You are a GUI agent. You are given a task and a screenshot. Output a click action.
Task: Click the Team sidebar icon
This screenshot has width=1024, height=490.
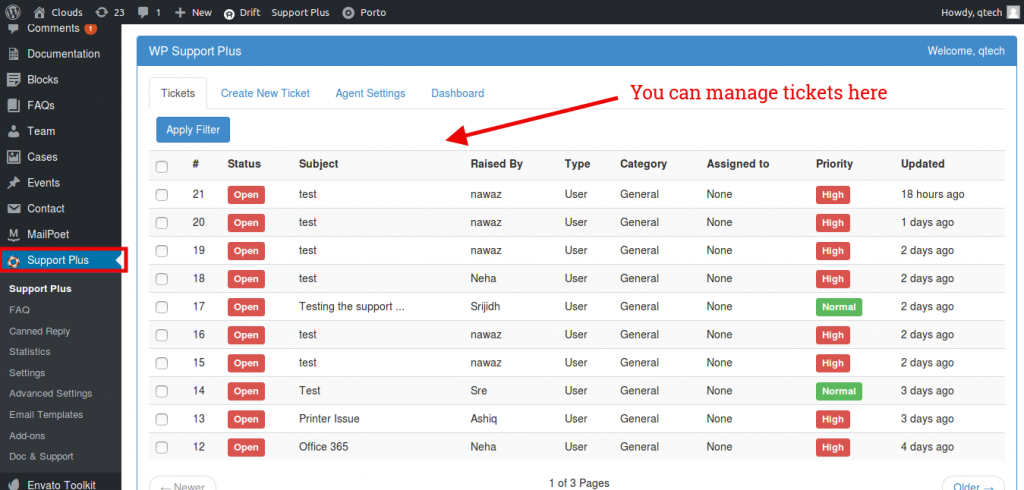click(x=14, y=131)
